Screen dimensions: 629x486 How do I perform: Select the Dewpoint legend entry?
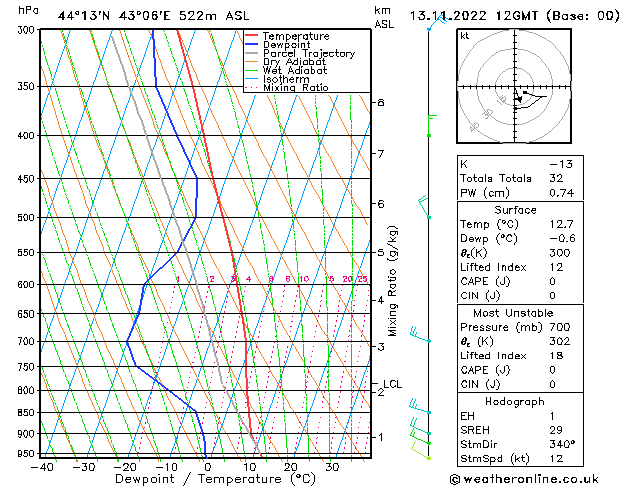289,45
